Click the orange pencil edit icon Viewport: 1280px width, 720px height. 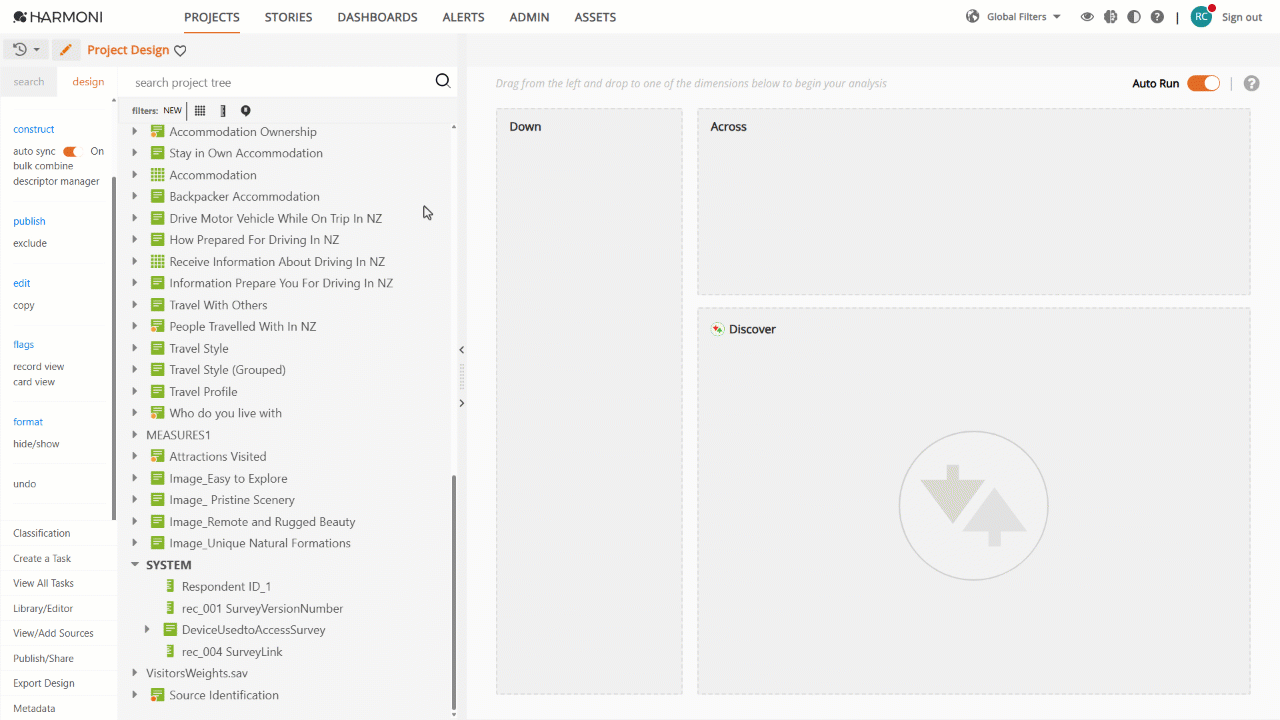coord(65,50)
